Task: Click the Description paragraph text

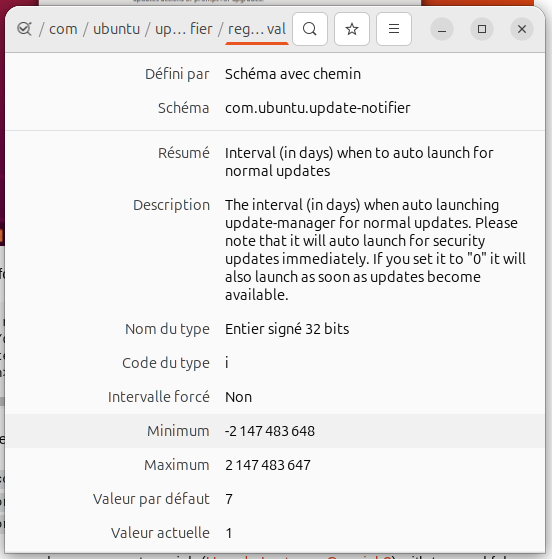Action: (375, 250)
